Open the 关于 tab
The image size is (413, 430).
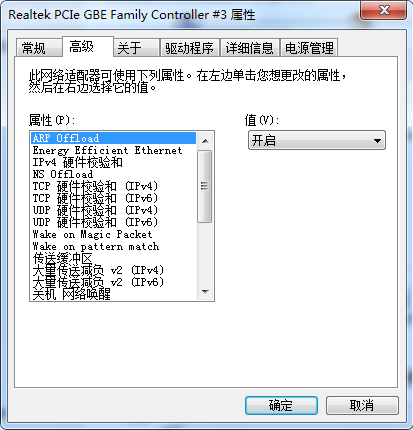[x=136, y=48]
